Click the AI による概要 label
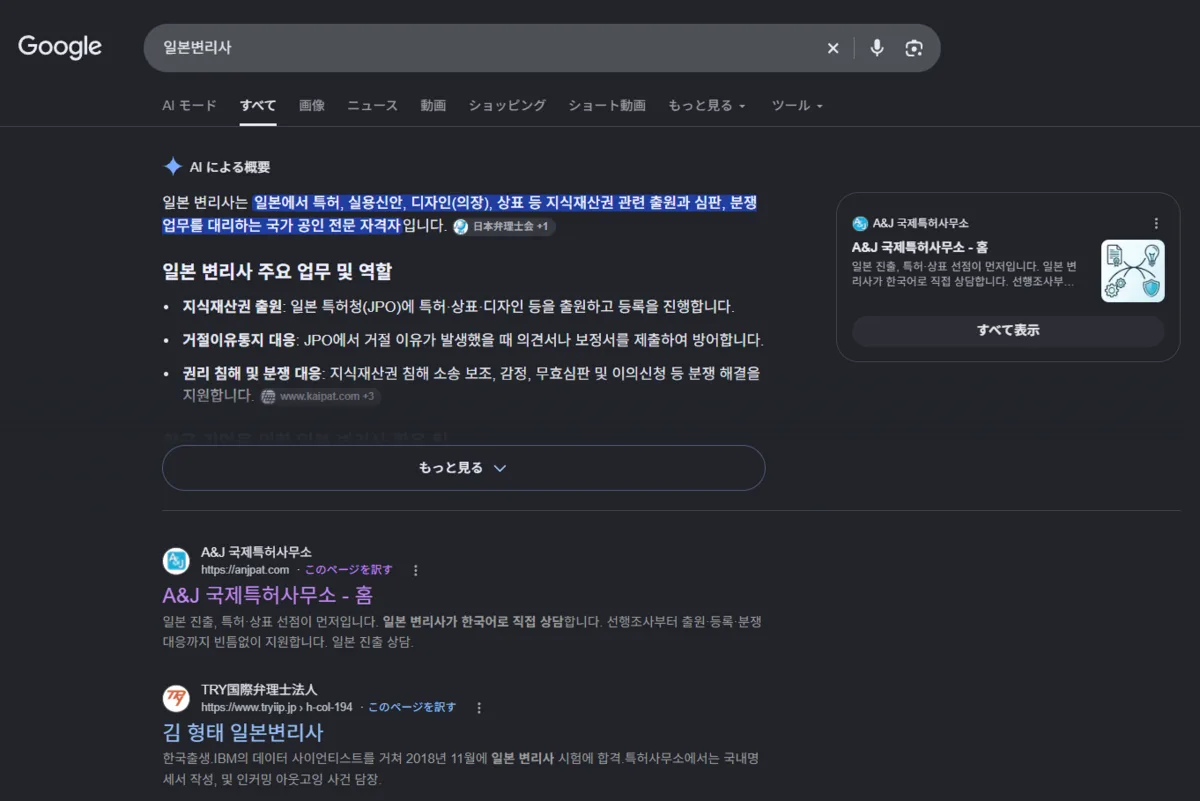The image size is (1200, 801). click(230, 167)
